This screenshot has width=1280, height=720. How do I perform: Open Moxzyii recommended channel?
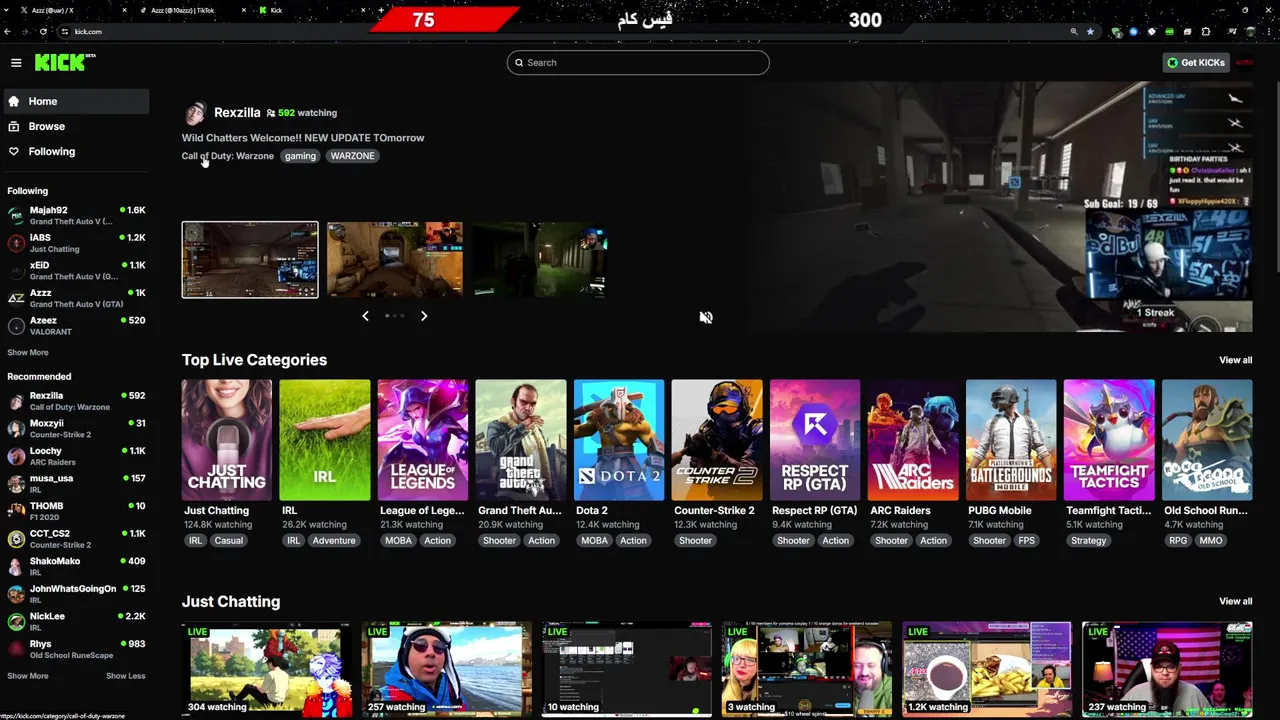pyautogui.click(x=75, y=428)
